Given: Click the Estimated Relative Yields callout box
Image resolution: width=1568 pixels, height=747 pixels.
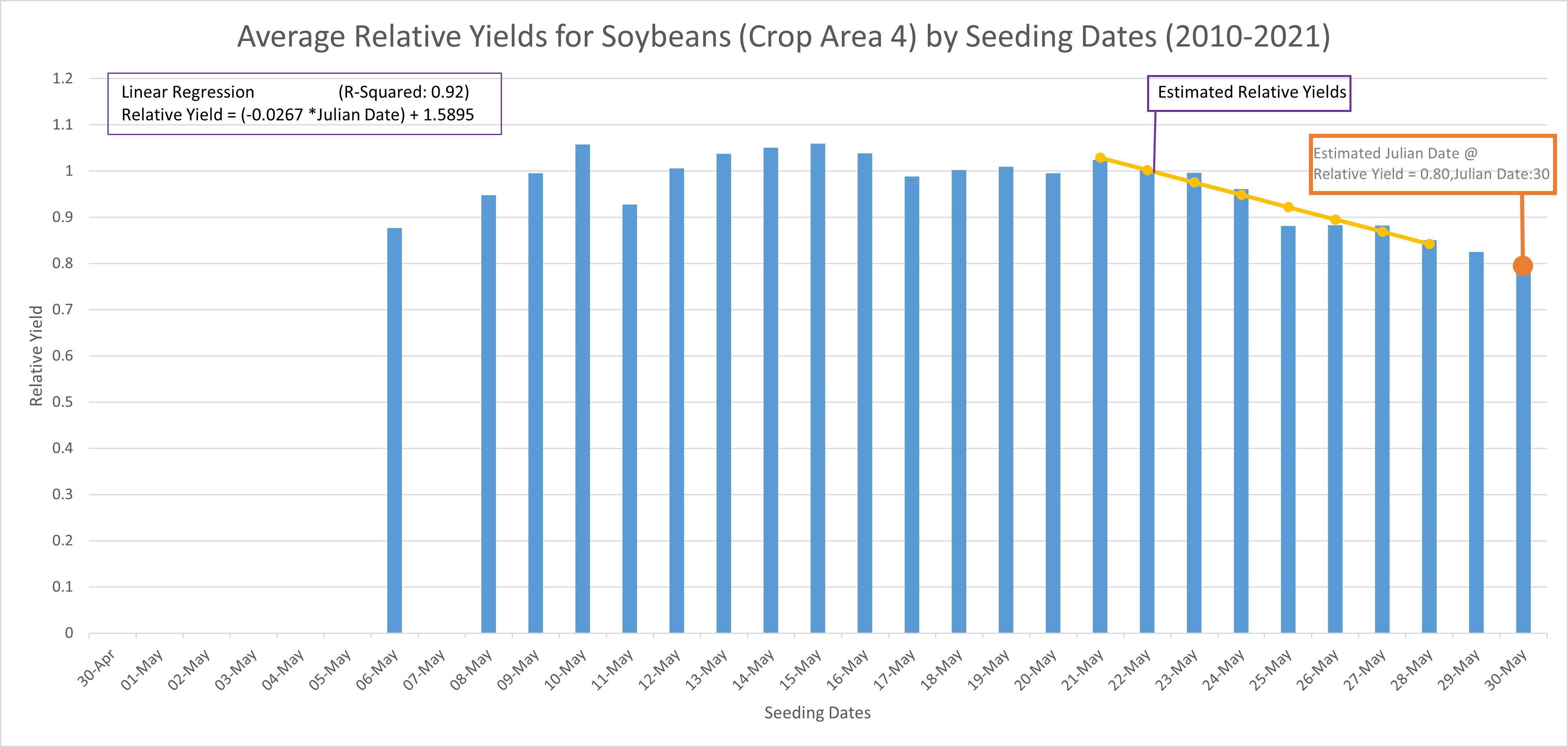Looking at the screenshot, I should click(x=1248, y=92).
